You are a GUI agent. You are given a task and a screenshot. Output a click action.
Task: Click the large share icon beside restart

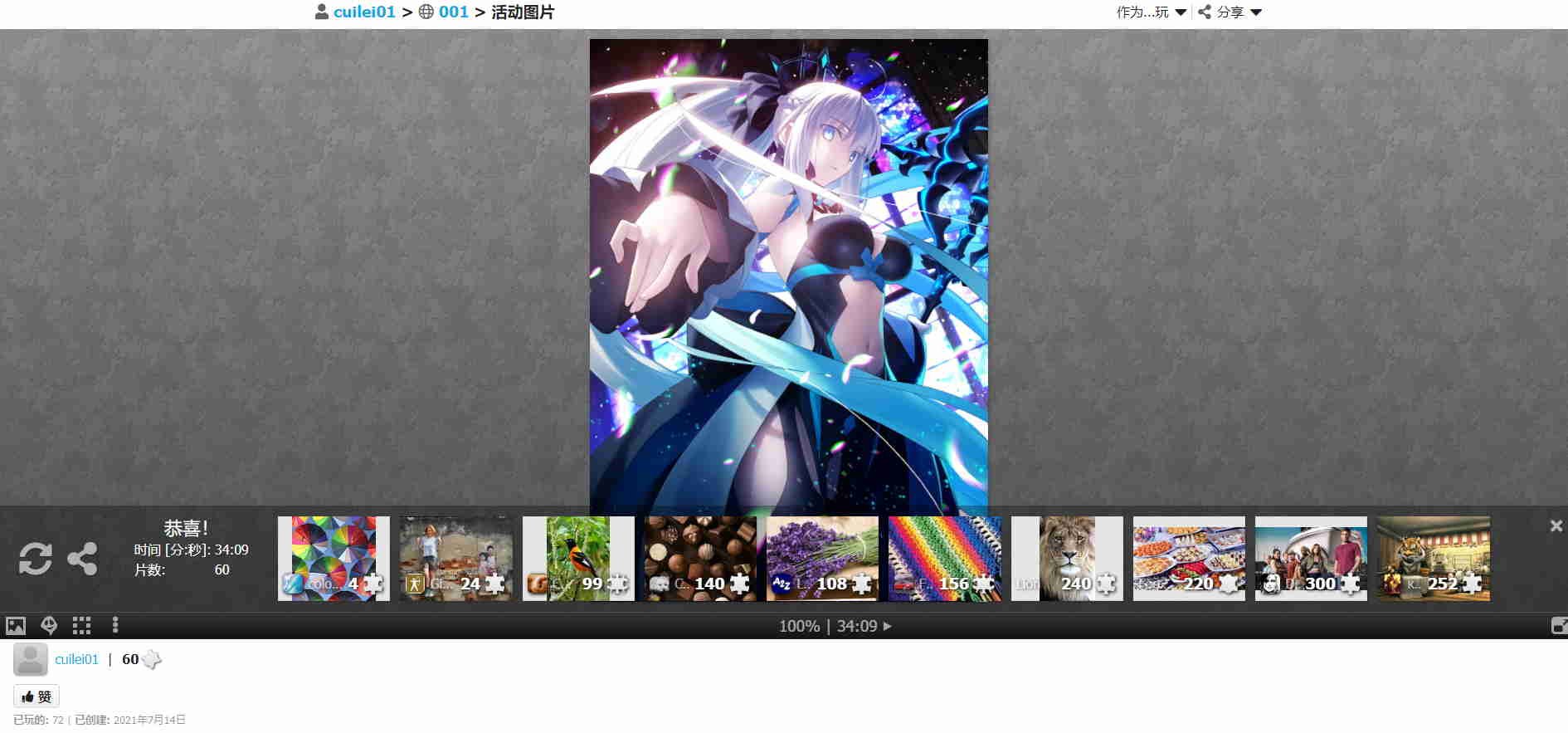pos(82,559)
